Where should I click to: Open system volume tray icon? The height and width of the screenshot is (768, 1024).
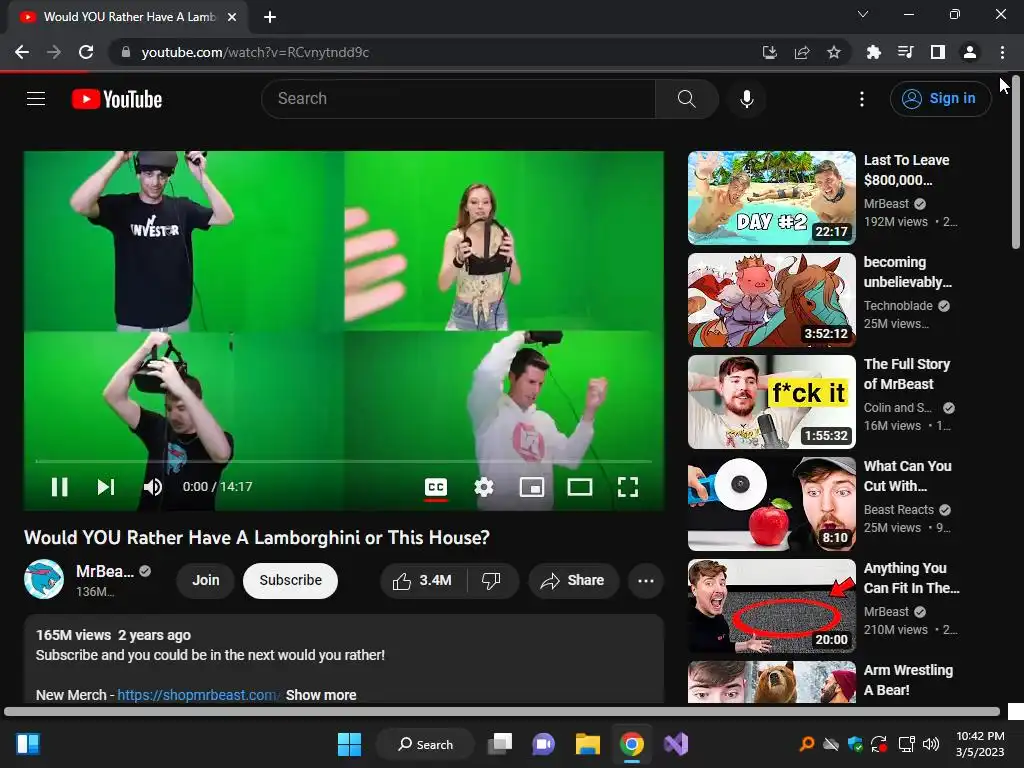pyautogui.click(x=931, y=744)
